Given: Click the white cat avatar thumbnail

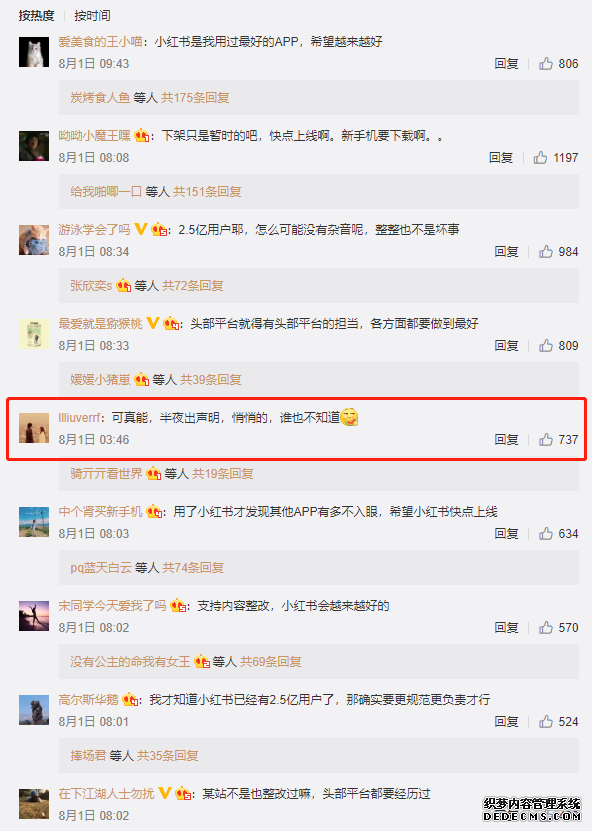Looking at the screenshot, I should 34,52.
